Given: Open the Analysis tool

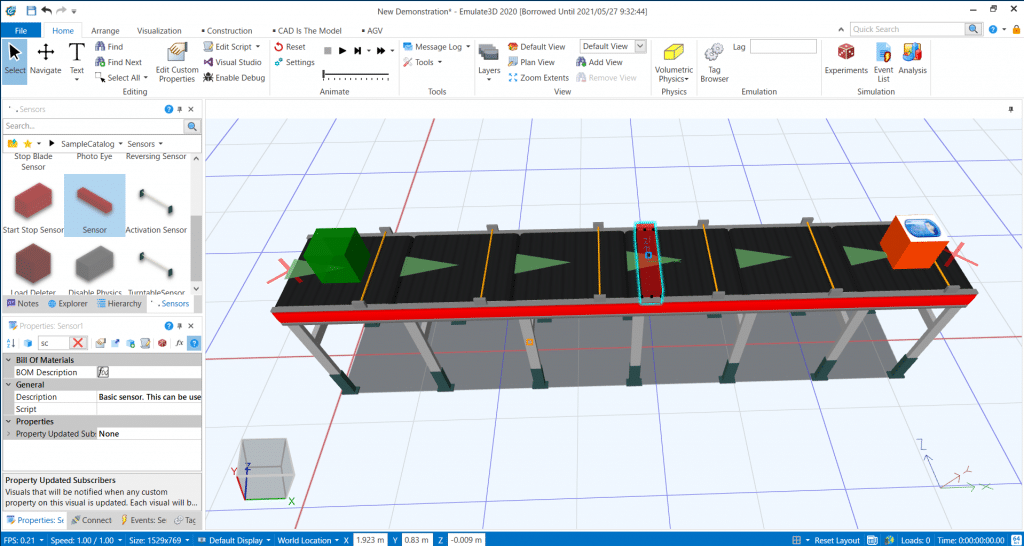Looking at the screenshot, I should pos(912,59).
